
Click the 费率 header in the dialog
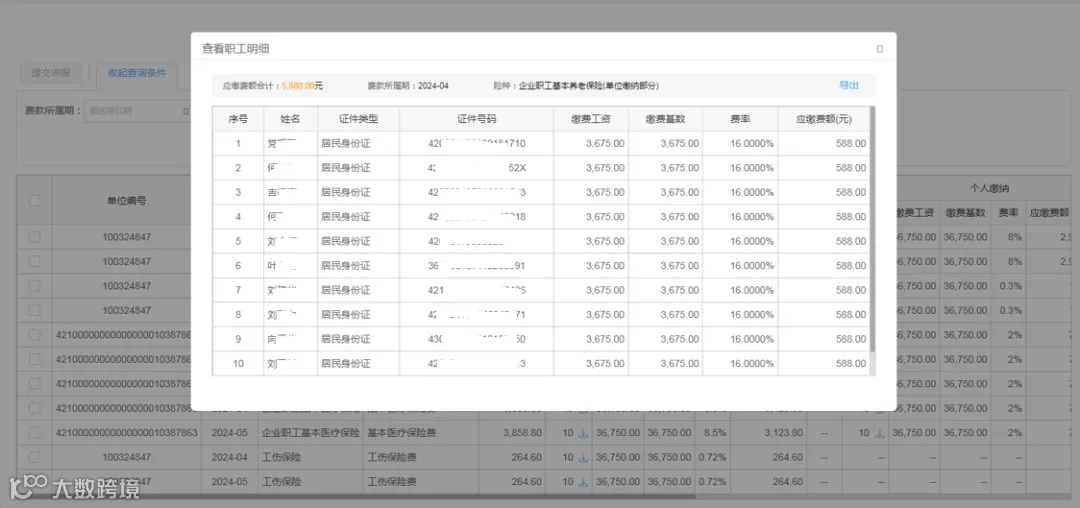click(x=740, y=119)
